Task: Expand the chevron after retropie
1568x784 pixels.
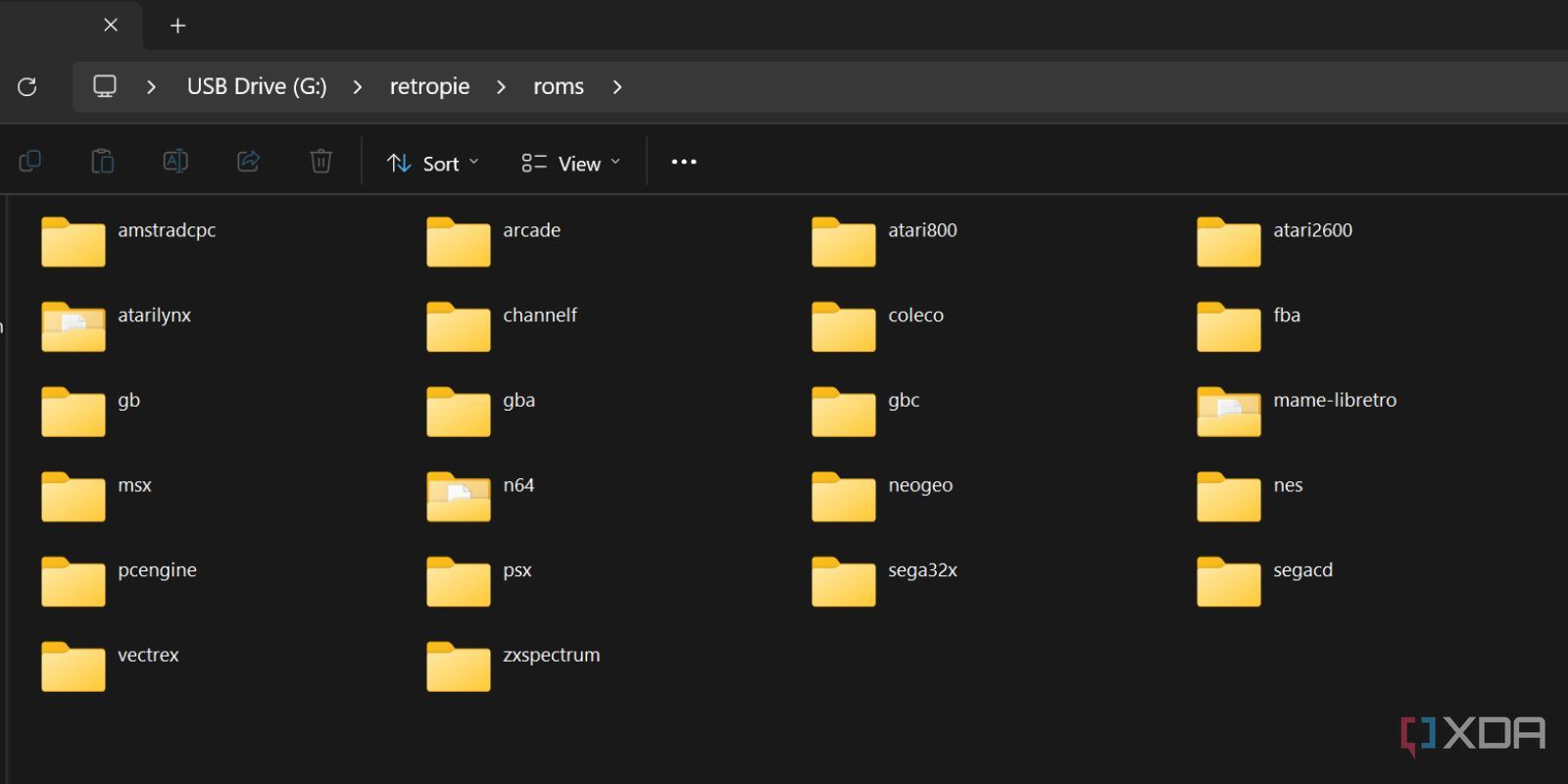Action: (501, 86)
